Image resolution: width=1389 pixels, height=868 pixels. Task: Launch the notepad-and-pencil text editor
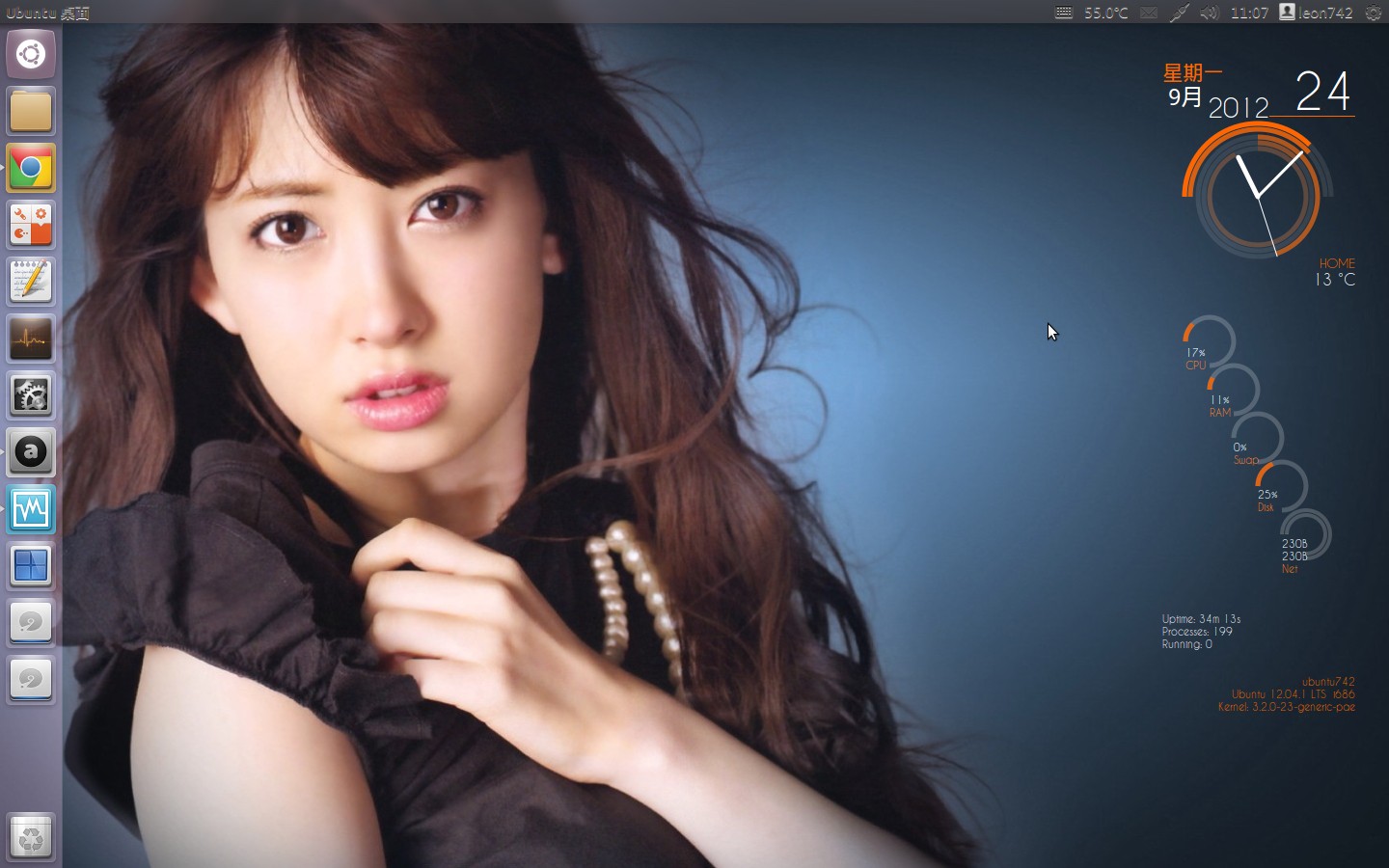[31, 282]
